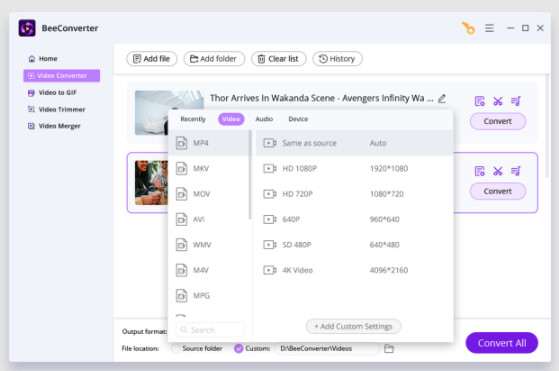Switch to the Video tab
This screenshot has height=371, width=559.
pyautogui.click(x=231, y=119)
